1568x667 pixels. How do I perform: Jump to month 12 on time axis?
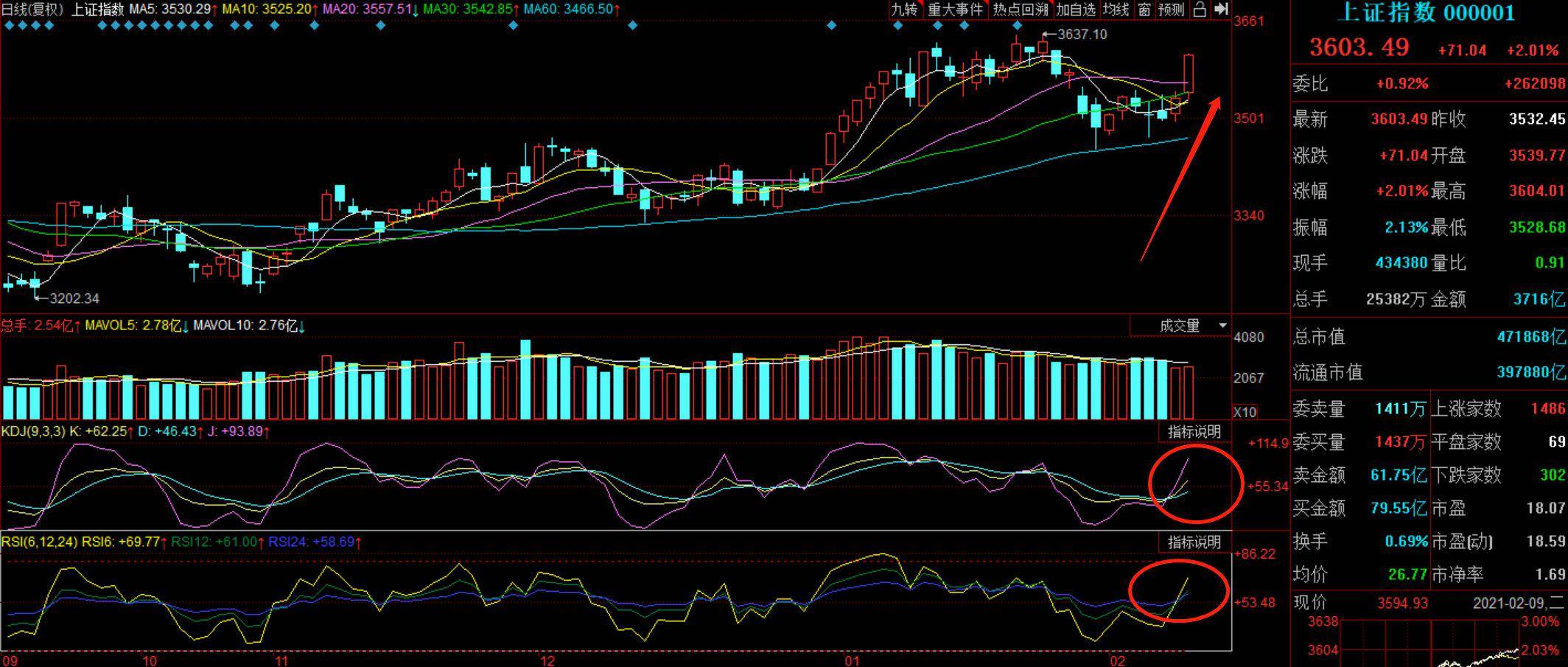coord(547,660)
